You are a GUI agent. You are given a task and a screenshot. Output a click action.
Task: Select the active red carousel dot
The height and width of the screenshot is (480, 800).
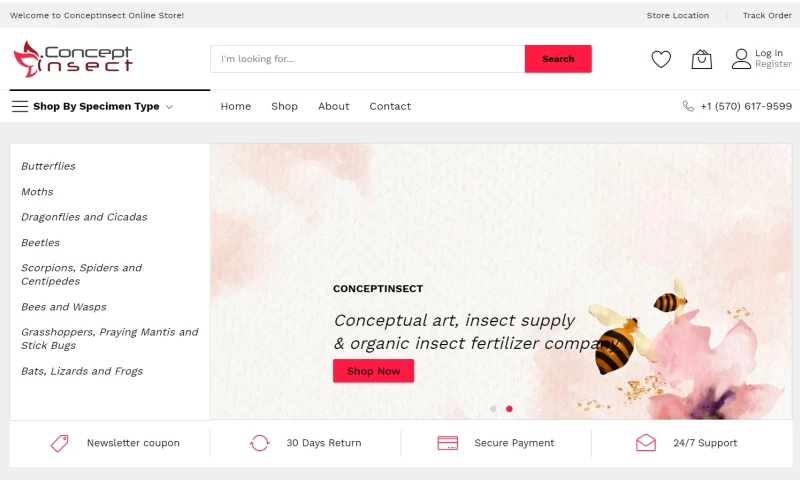(509, 409)
